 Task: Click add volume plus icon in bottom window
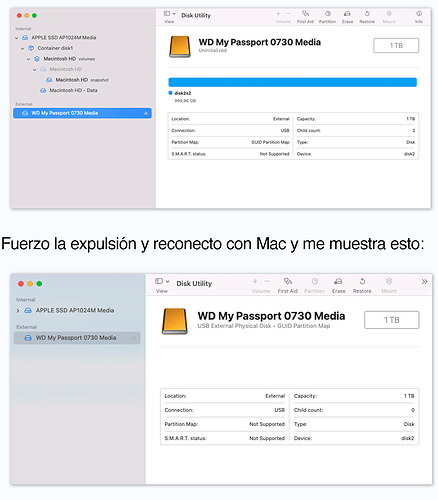[x=255, y=282]
